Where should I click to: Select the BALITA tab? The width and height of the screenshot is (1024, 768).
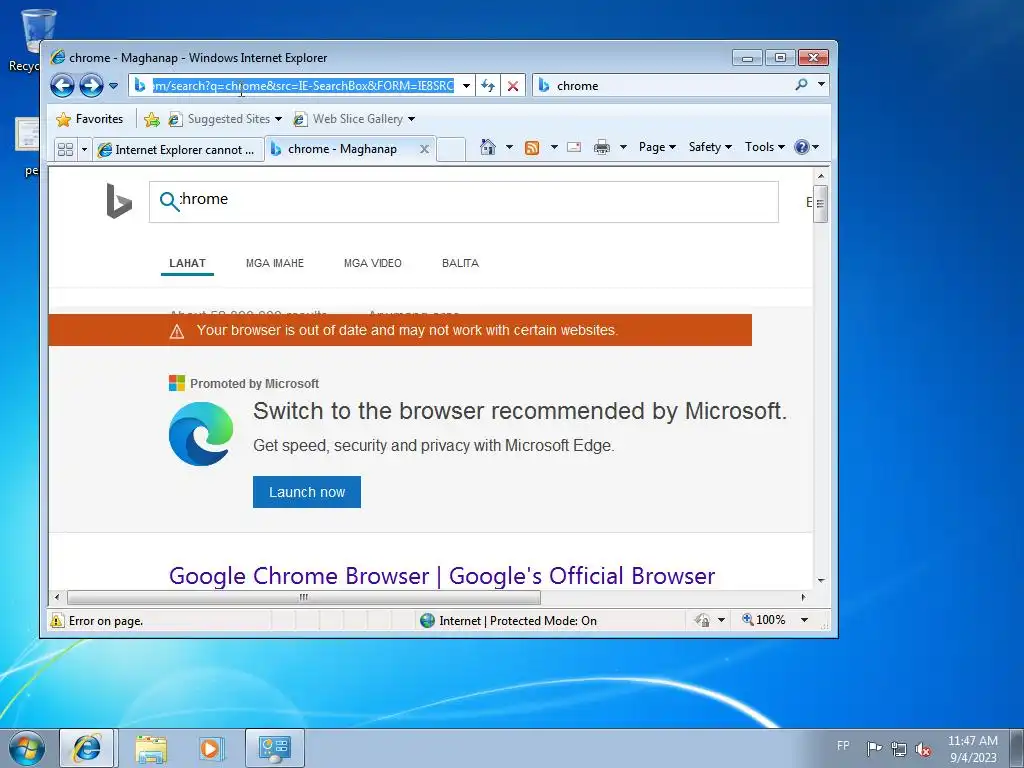point(460,263)
